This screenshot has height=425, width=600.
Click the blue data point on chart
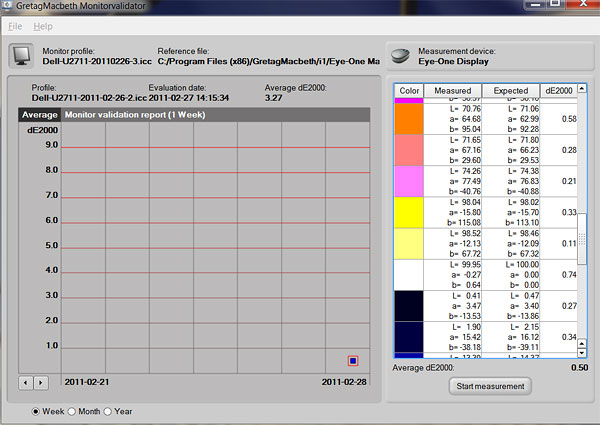(x=353, y=361)
